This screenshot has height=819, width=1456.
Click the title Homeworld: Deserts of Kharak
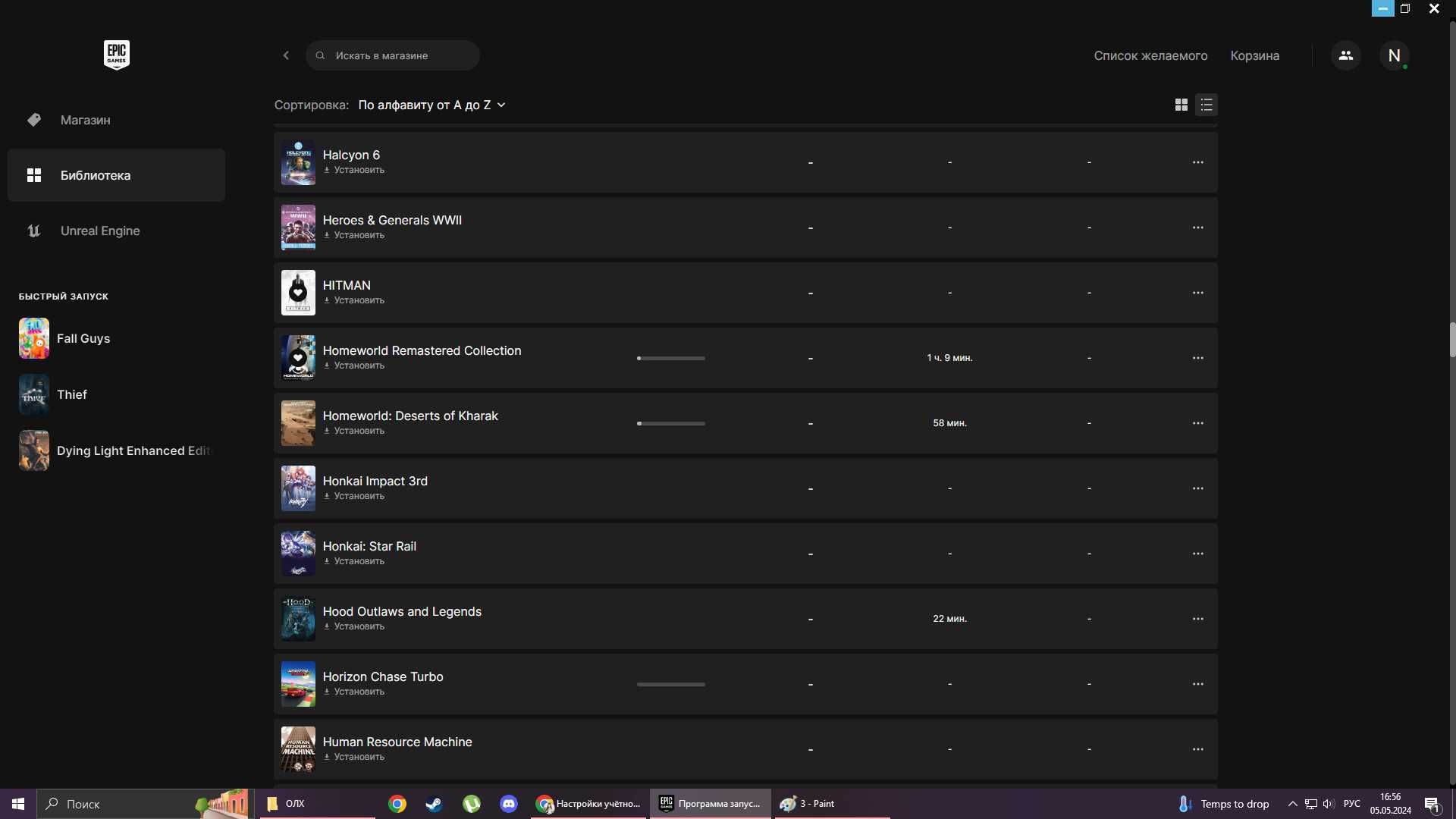410,416
